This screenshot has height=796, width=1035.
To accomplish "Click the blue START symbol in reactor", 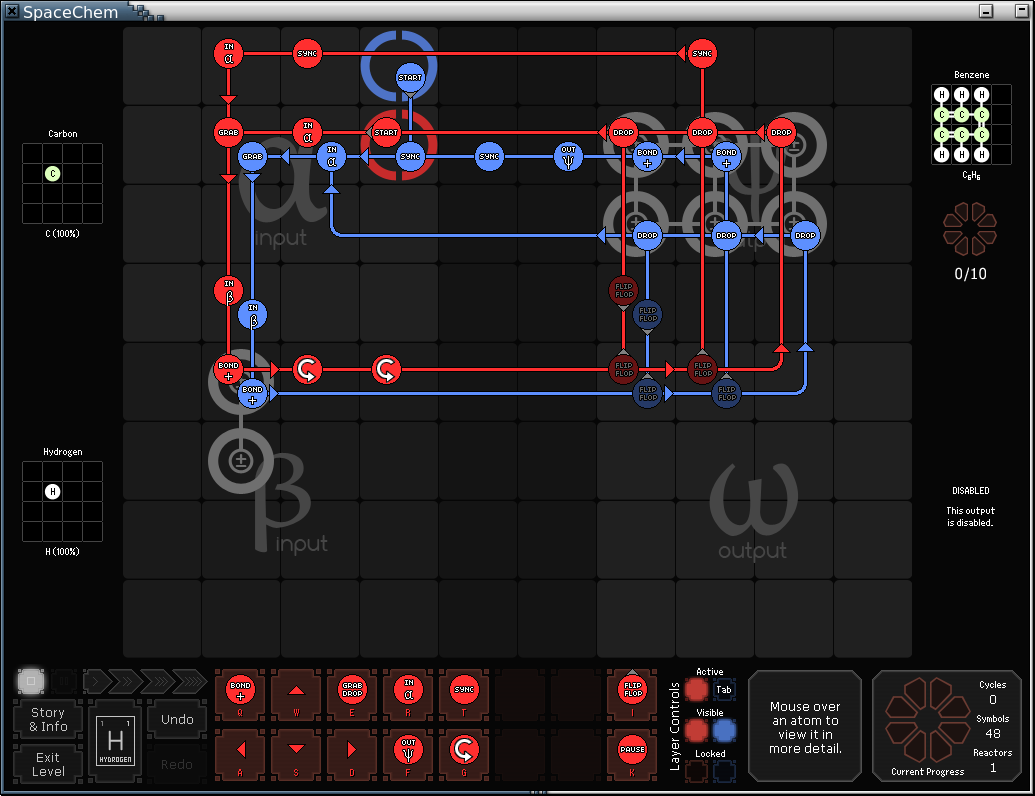I will pyautogui.click(x=410, y=78).
